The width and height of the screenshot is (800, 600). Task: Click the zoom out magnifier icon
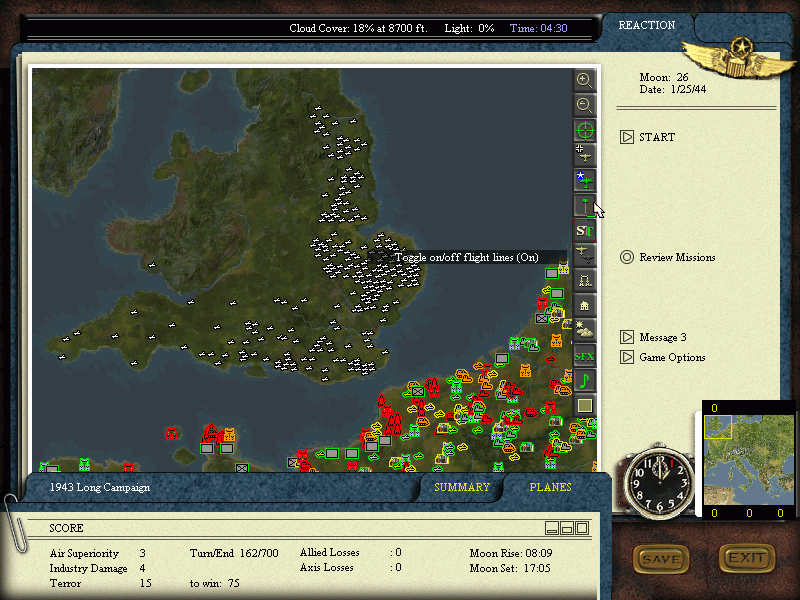(x=585, y=105)
